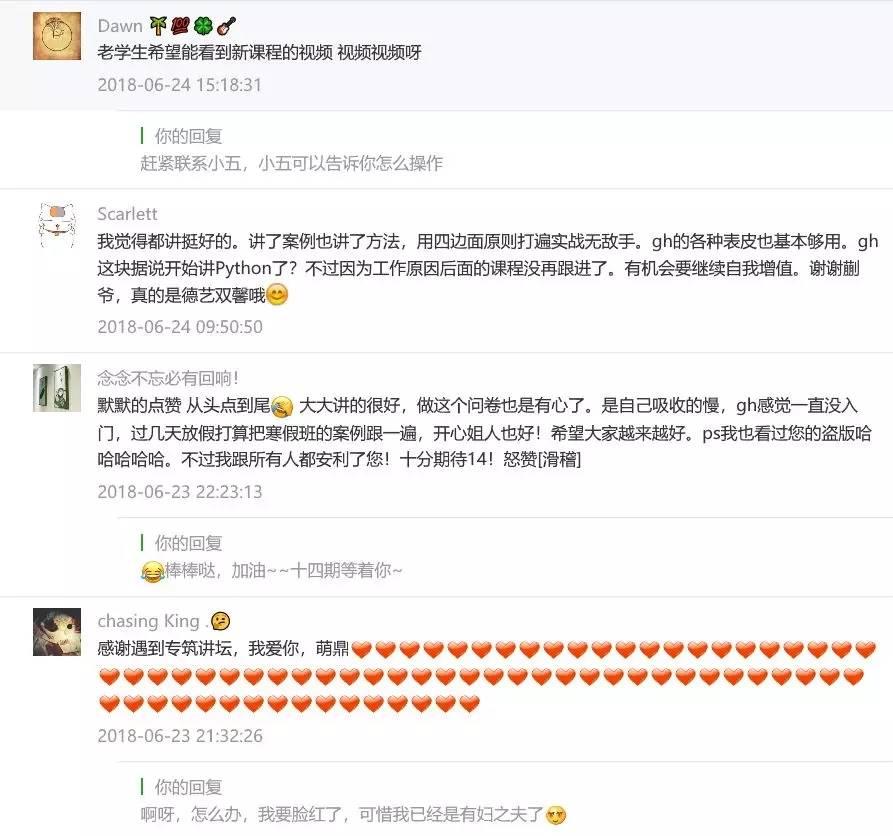Click Dawn's profile avatar
893x836 pixels.
pos(57,36)
